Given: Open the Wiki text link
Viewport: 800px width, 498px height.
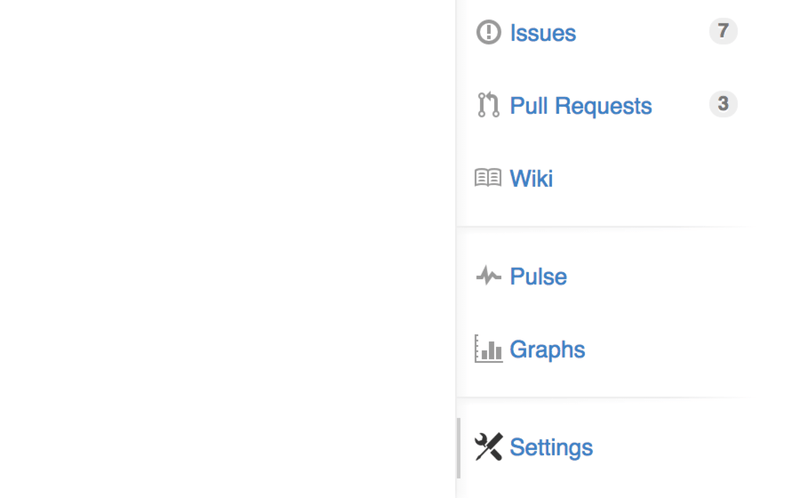Looking at the screenshot, I should [x=531, y=178].
